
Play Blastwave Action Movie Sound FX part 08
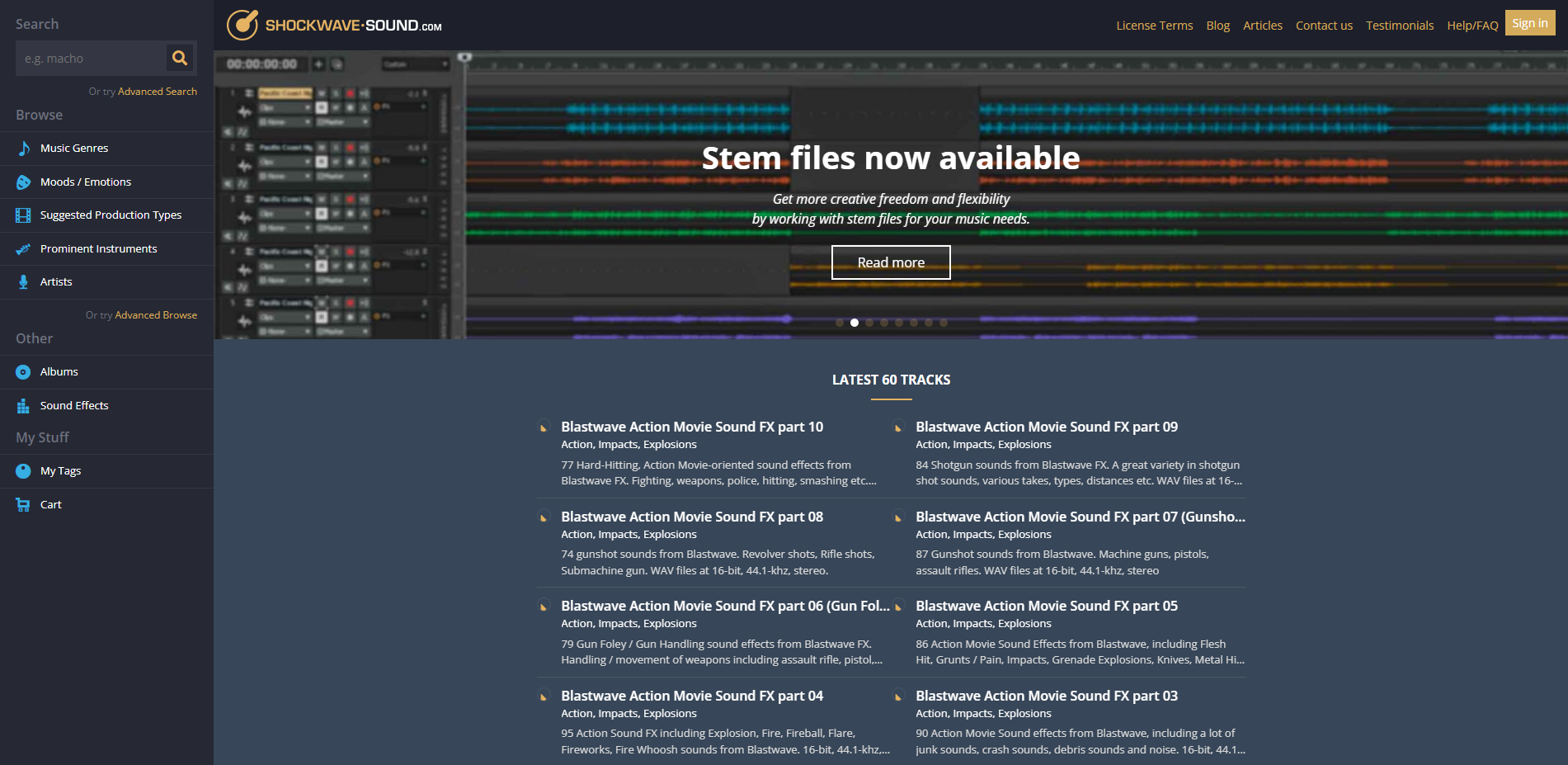tap(544, 517)
